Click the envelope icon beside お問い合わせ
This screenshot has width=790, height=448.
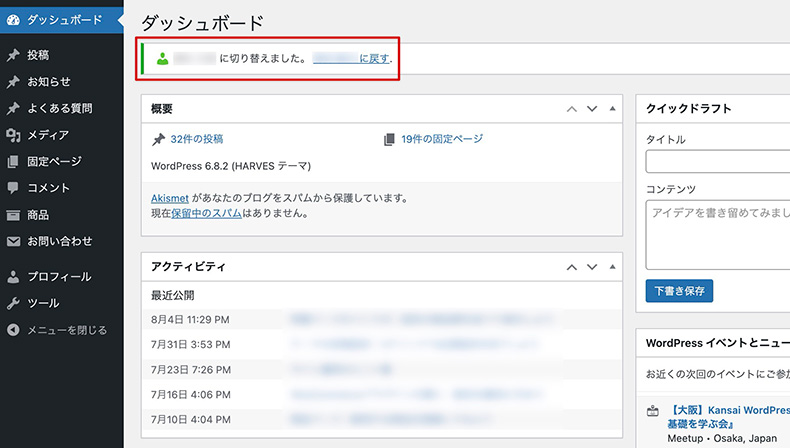(13, 241)
